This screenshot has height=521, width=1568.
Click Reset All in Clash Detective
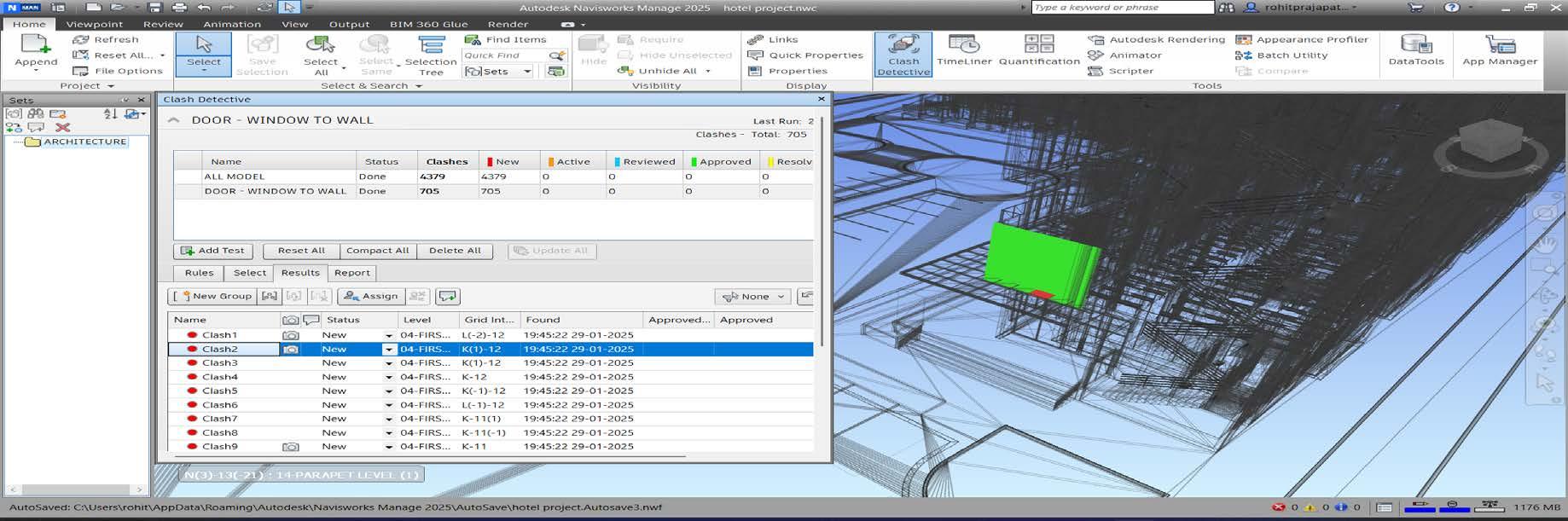pos(301,251)
